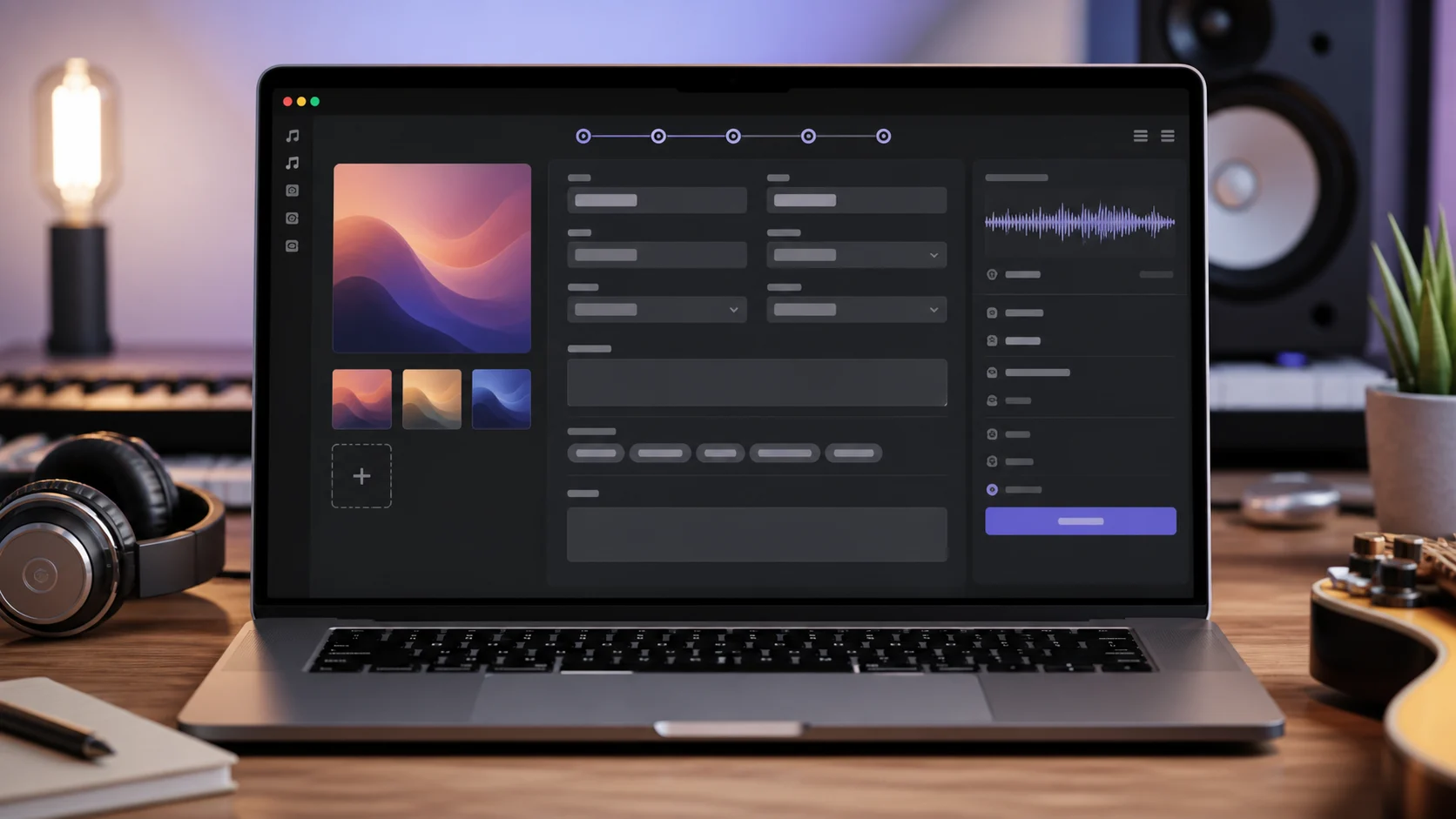The height and width of the screenshot is (819, 1456).
Task: Open the bottommost icon in the left sidebar
Action: tap(293, 246)
